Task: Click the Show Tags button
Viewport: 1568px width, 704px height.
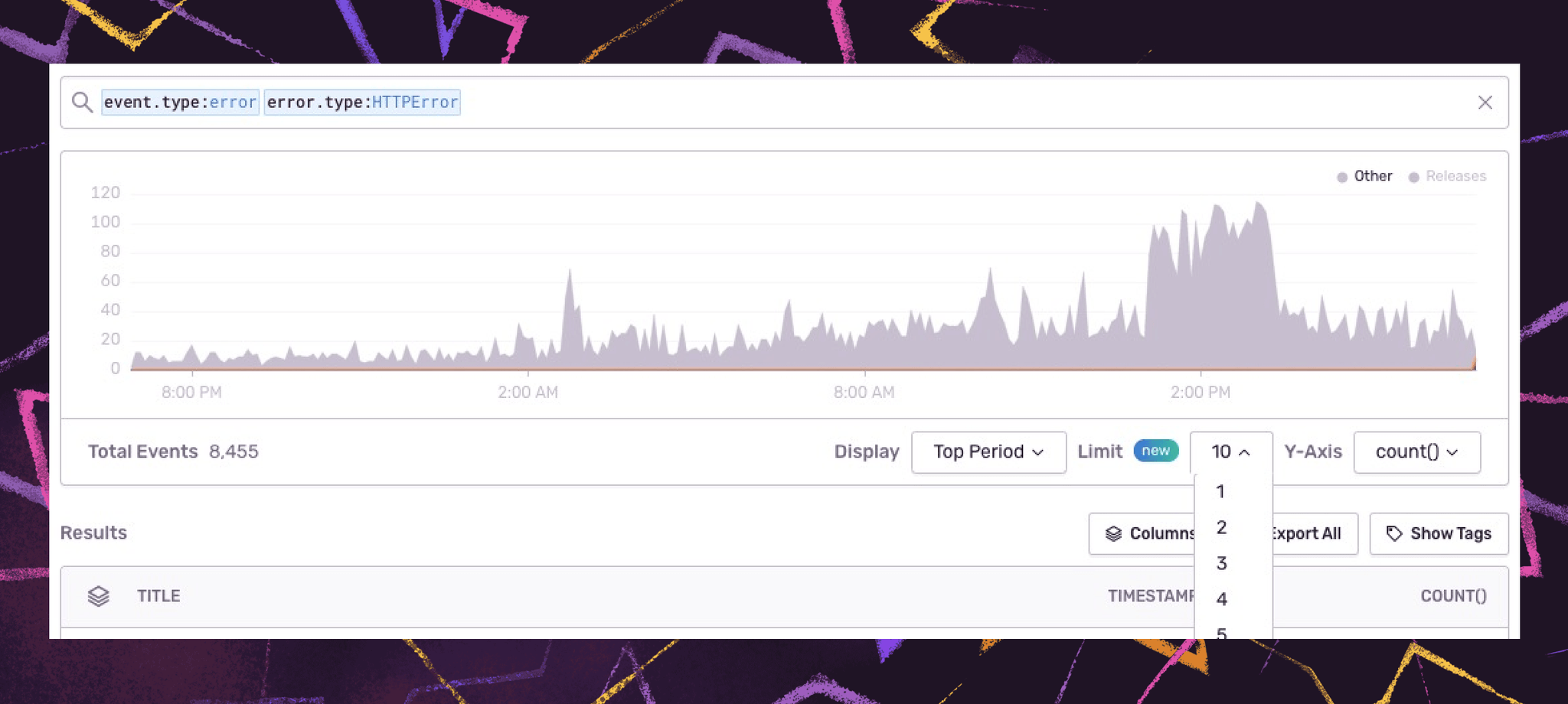Action: tap(1439, 533)
